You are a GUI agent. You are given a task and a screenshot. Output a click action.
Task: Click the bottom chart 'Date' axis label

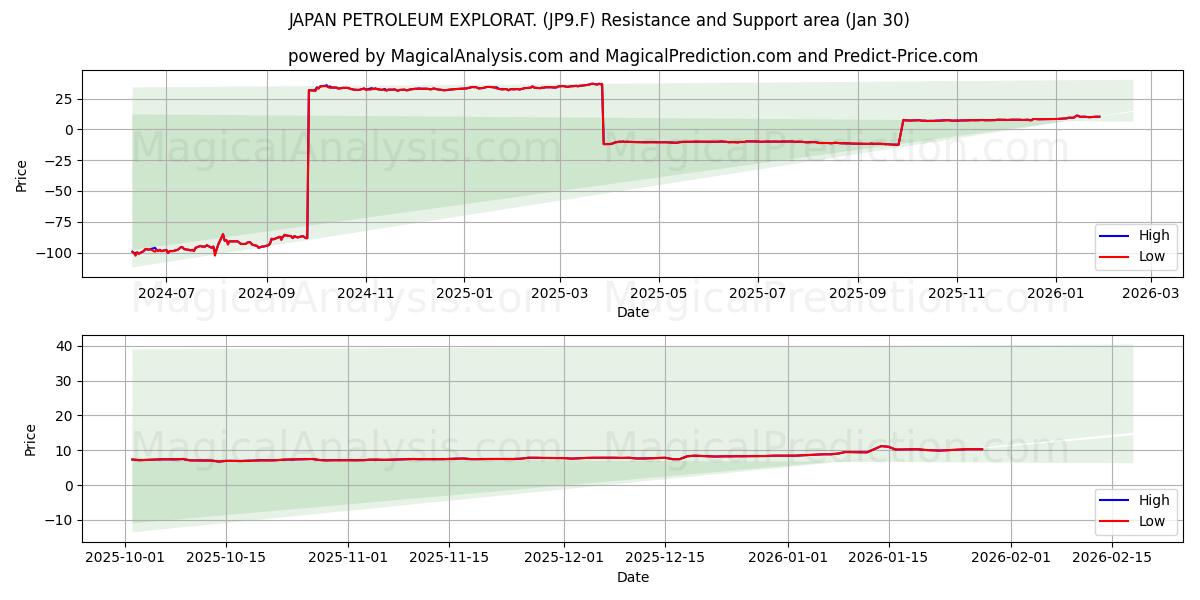(x=633, y=577)
